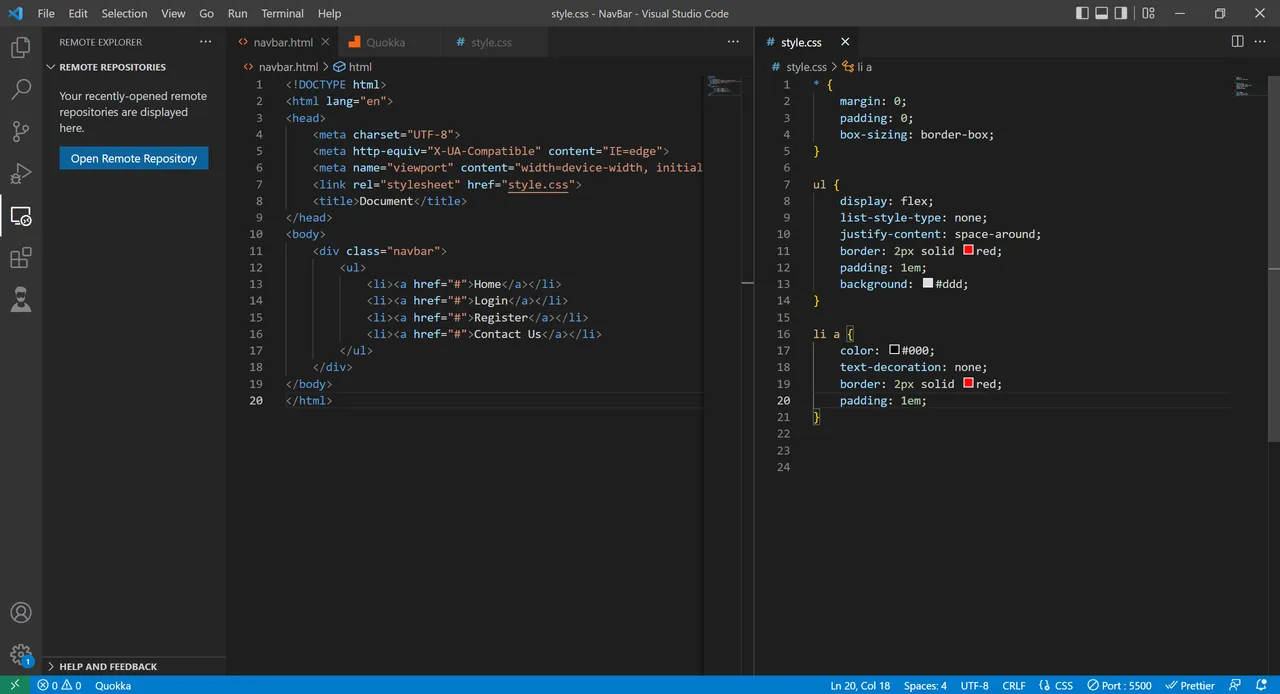Split the right editor group

click(1237, 42)
